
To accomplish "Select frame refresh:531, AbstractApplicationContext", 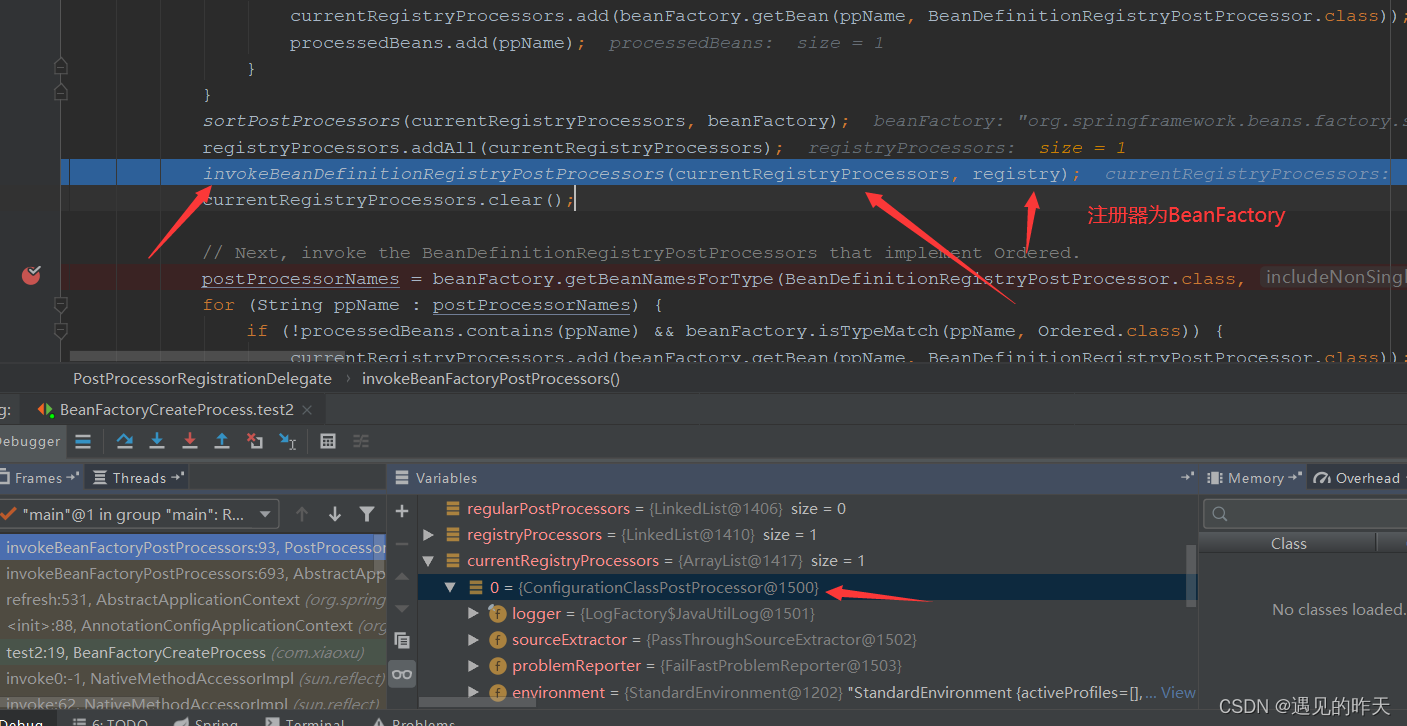I will coord(193,599).
